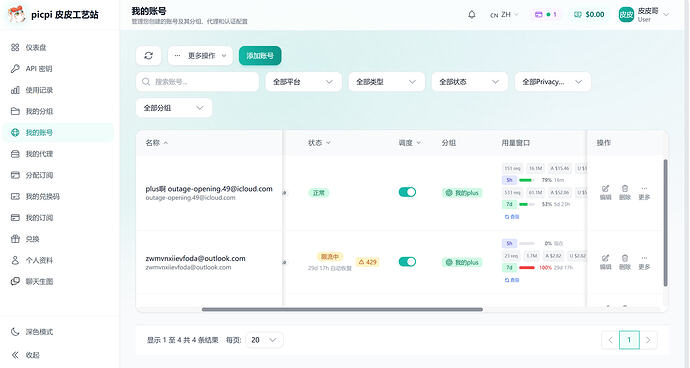690x368 pixels.
Task: Click the previous page arrow button
Action: click(610, 340)
